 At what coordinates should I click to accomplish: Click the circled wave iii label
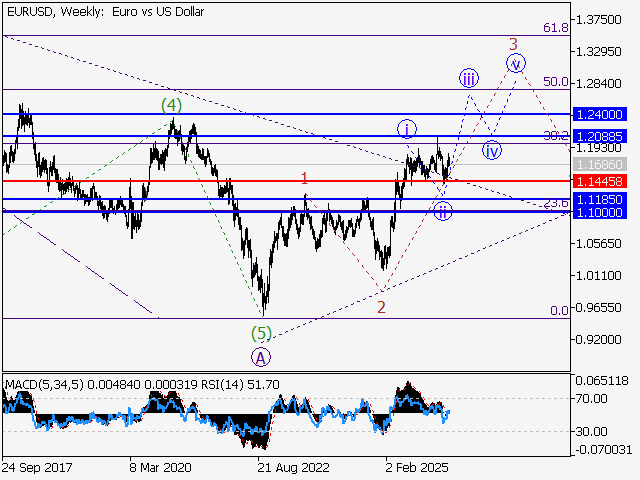click(x=468, y=78)
